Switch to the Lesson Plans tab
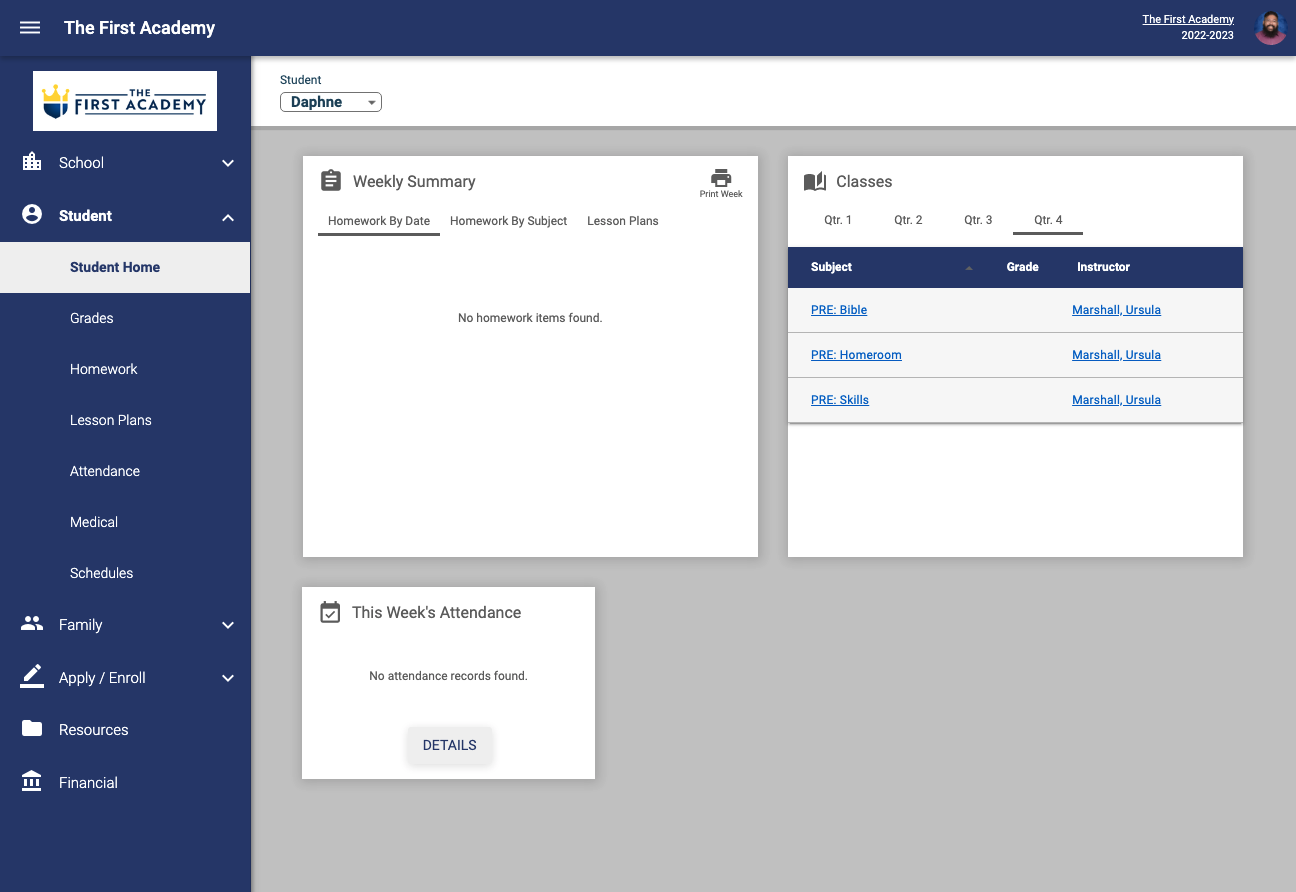Image resolution: width=1296 pixels, height=892 pixels. point(623,221)
